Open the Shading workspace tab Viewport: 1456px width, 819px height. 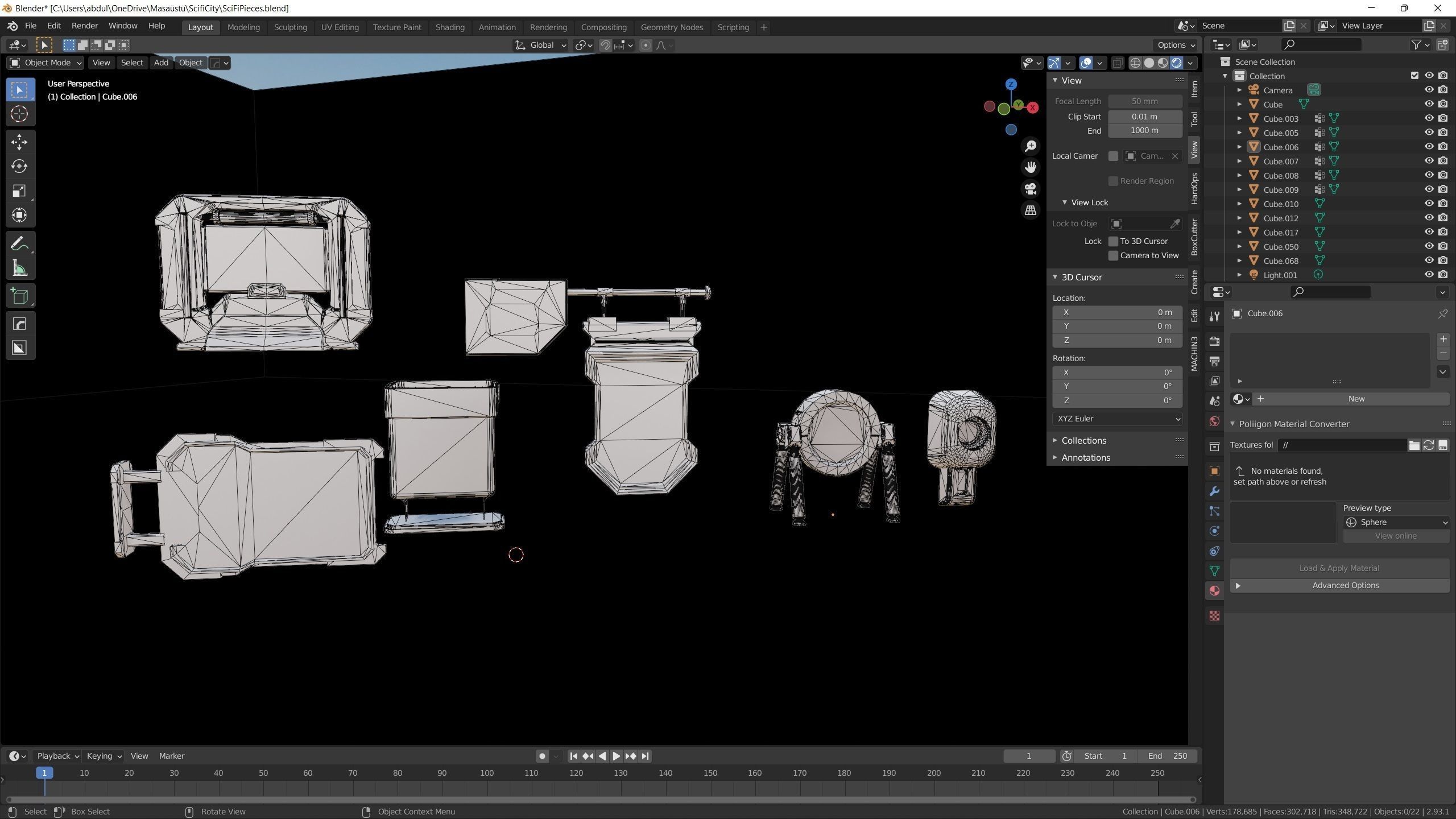click(450, 27)
